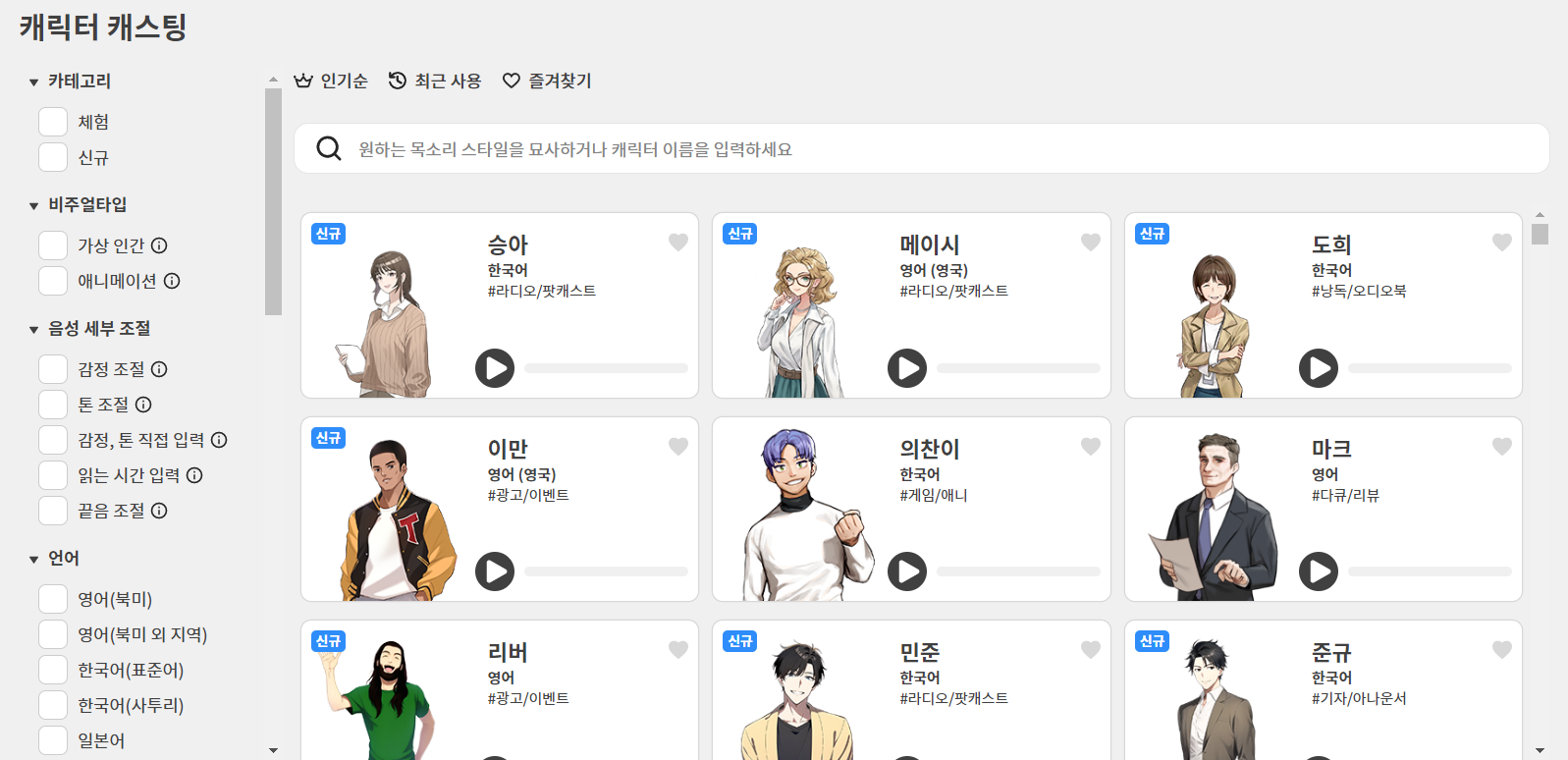The image size is (1568, 760).
Task: Favorite the 도희 character heart
Action: coord(1502,243)
